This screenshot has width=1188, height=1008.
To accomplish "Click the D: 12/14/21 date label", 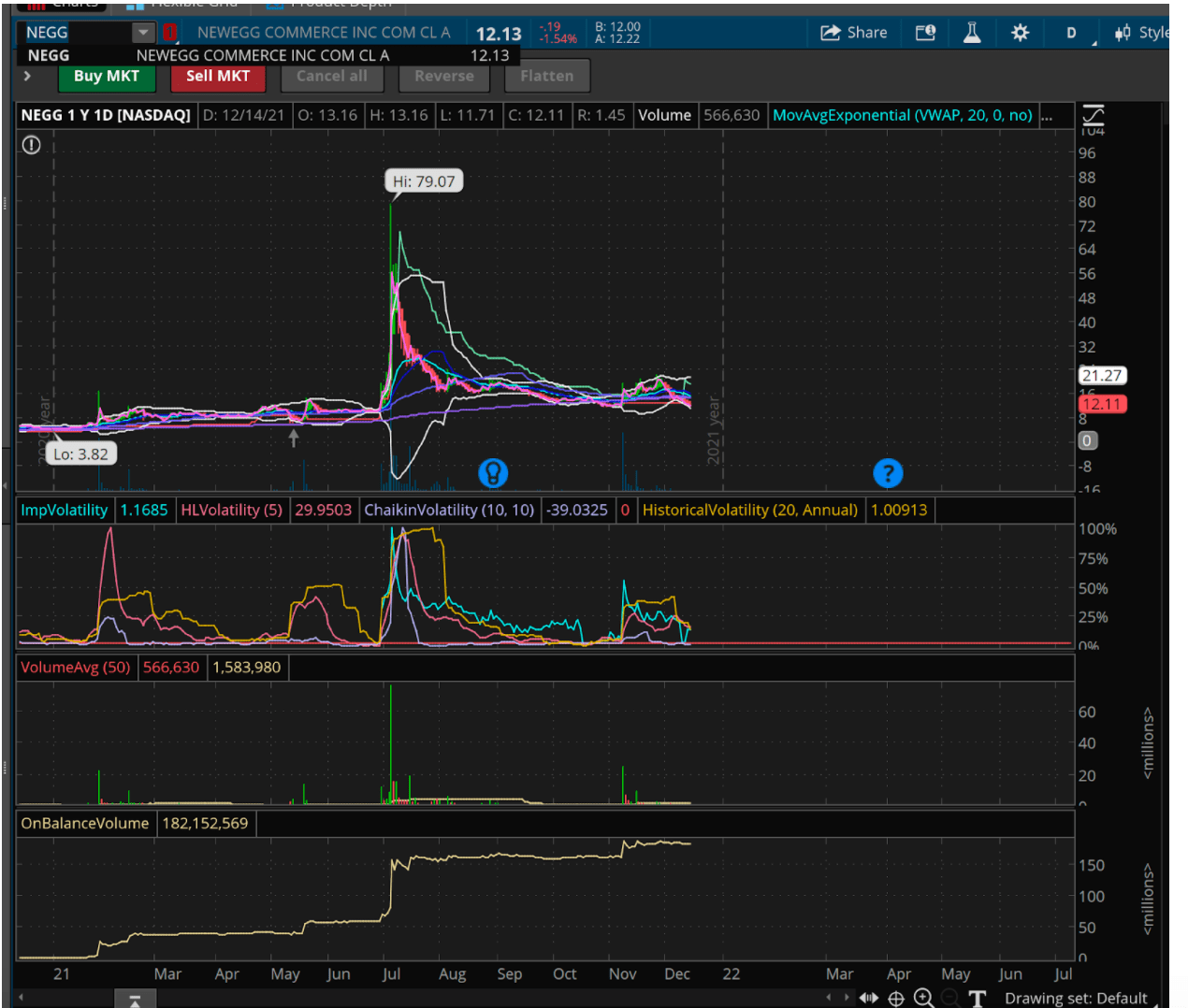I will pos(243,115).
